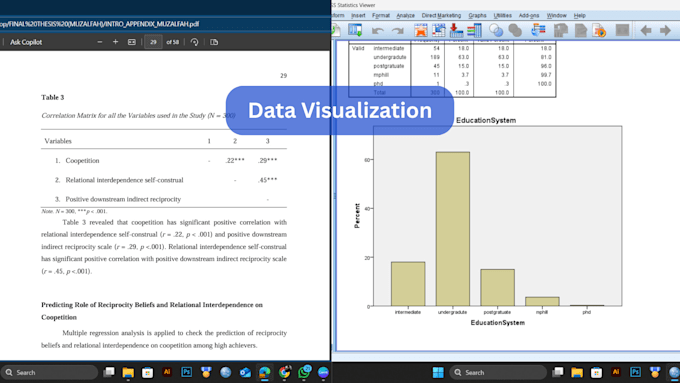The image size is (680, 383).
Task: Click the '.22***' correlation value
Action: (235, 160)
